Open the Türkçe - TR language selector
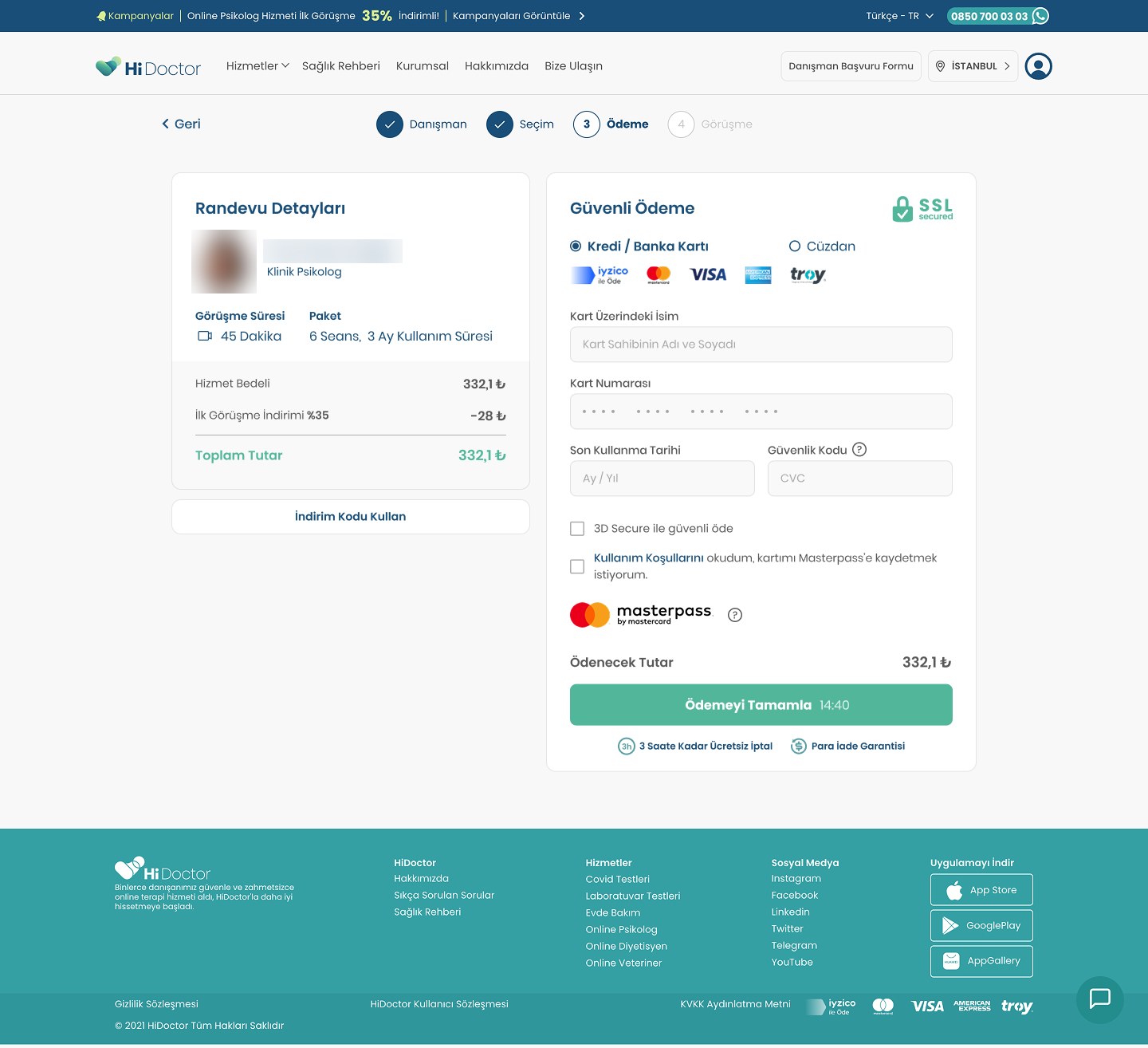Screen dimensions: 1148x1048 click(899, 16)
